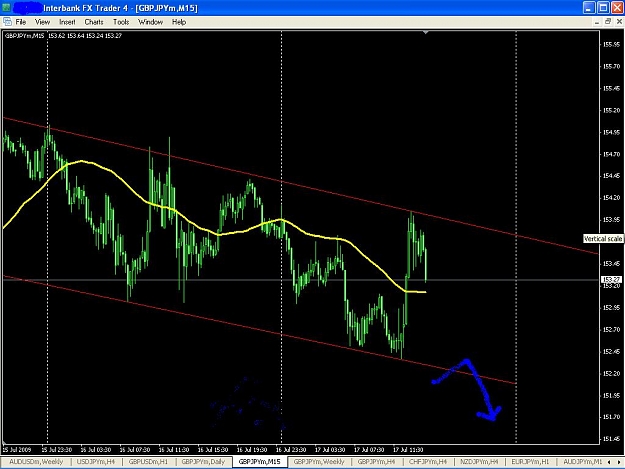Click the 155.20 price scale label
625x469 pixels.
(612, 110)
